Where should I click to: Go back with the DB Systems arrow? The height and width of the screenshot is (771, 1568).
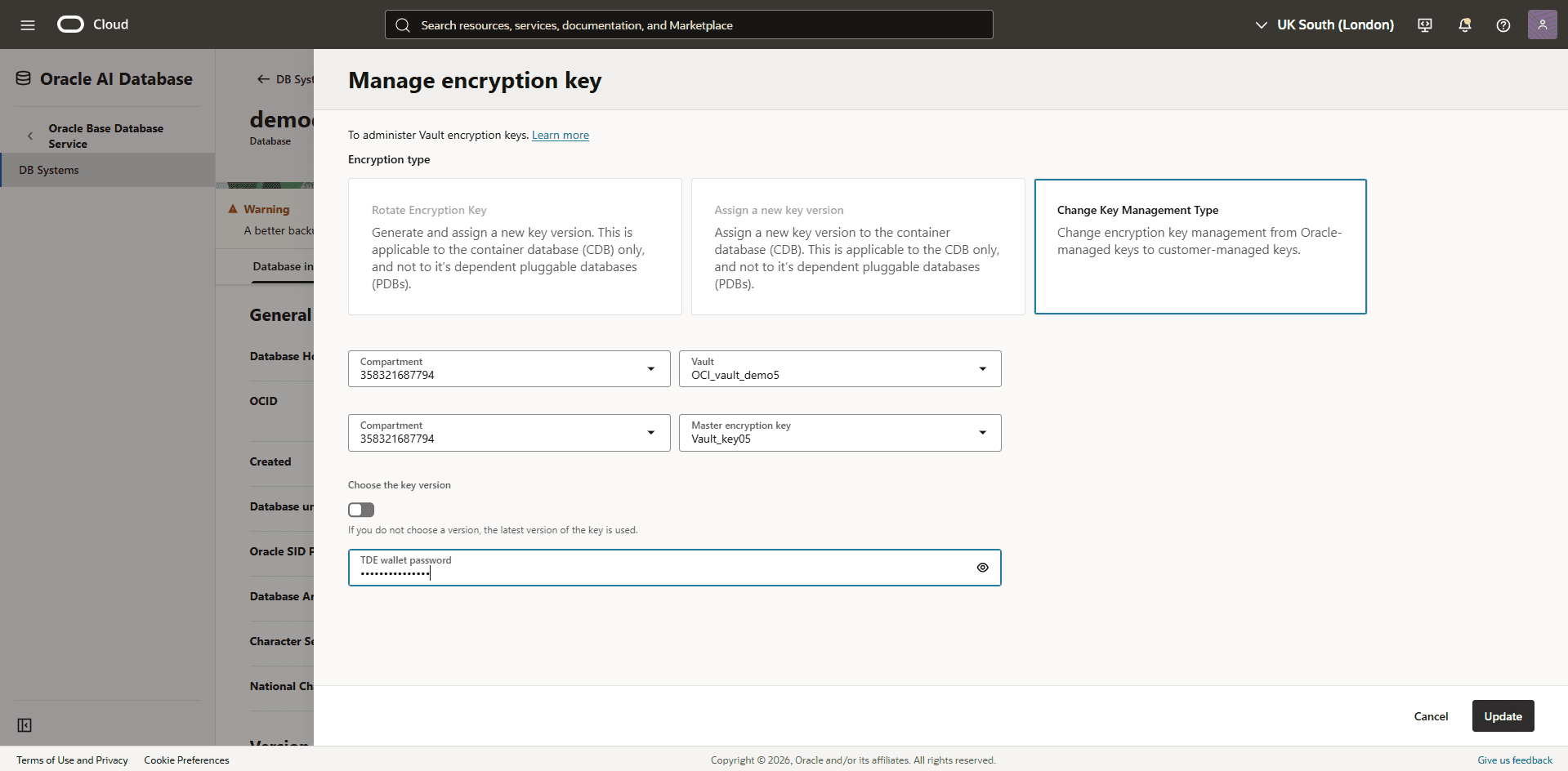[x=263, y=79]
